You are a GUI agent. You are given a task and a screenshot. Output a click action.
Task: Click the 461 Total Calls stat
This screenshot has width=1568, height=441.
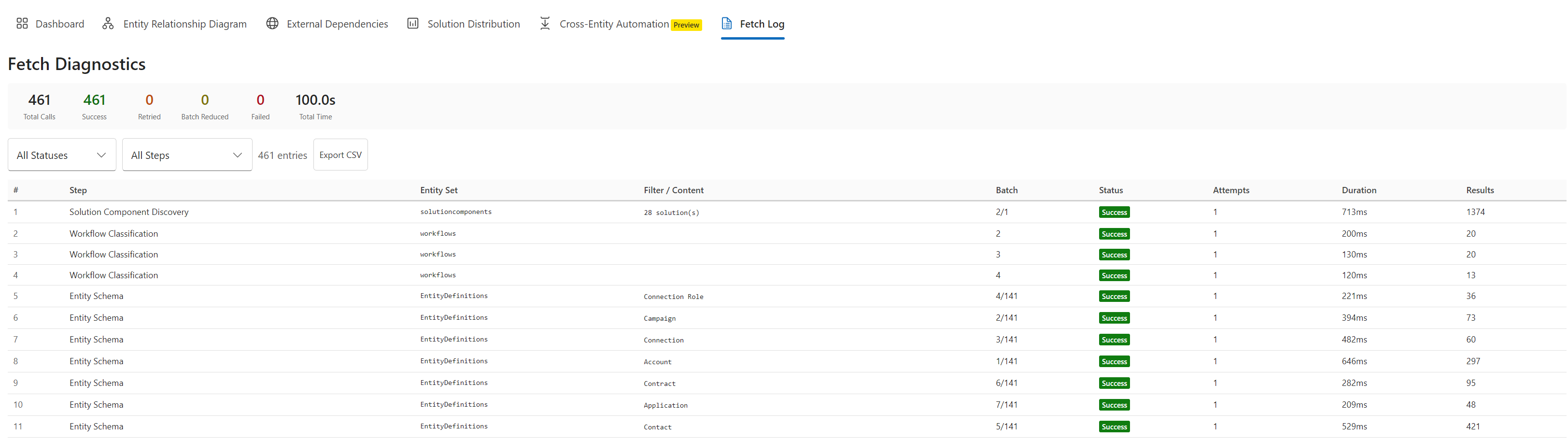pyautogui.click(x=40, y=106)
